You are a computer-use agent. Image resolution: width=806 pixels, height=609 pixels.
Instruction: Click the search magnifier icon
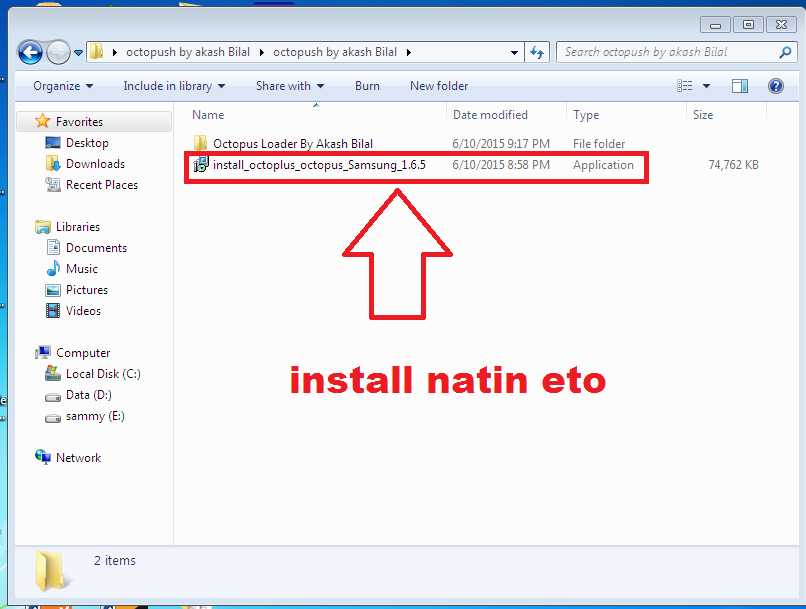click(x=785, y=52)
